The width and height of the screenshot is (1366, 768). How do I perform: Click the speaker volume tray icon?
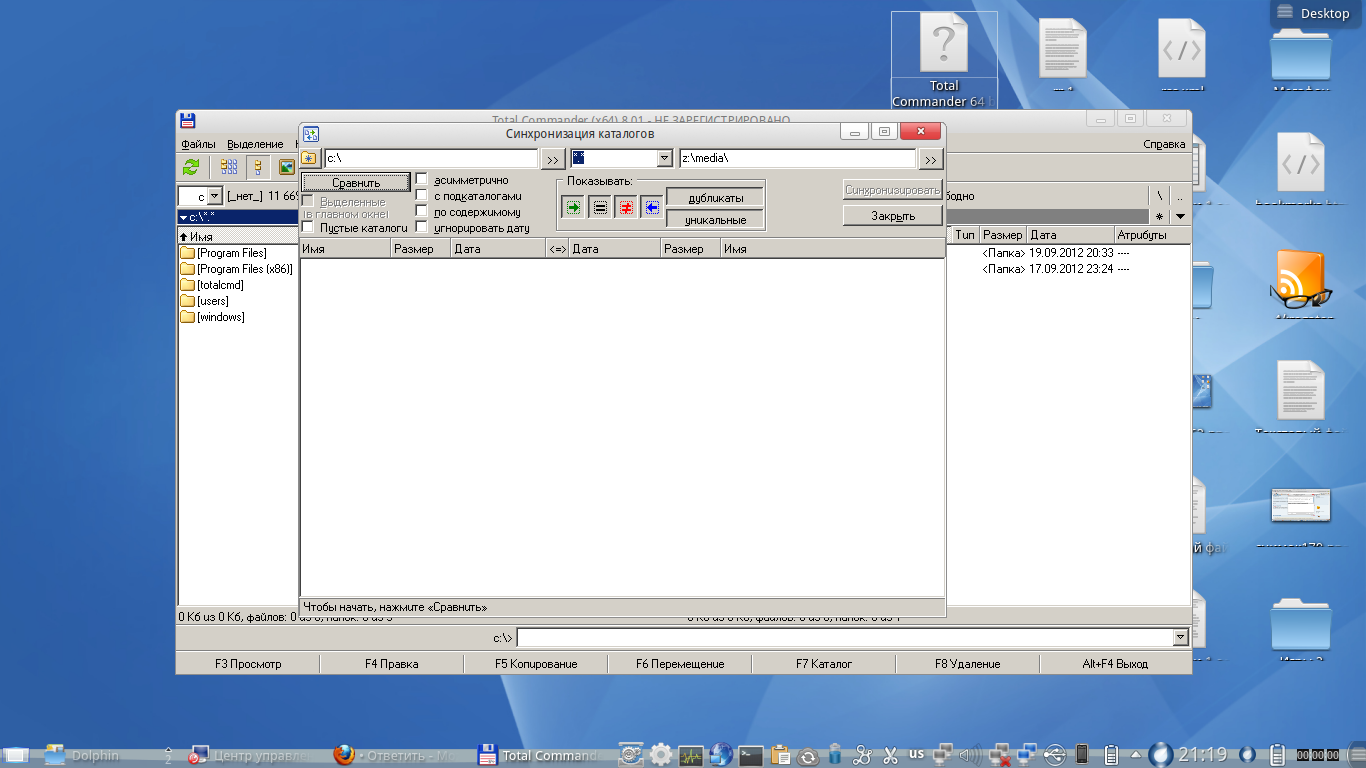[969, 755]
